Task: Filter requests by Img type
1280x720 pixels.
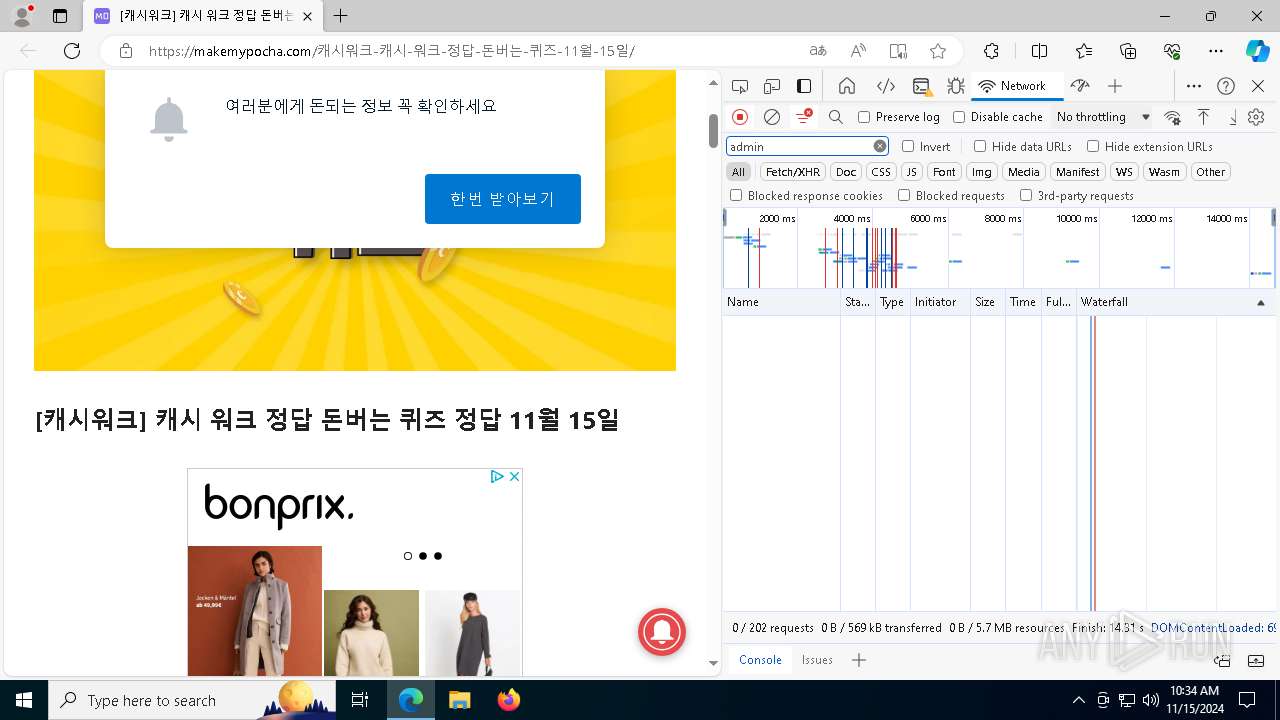Action: (x=982, y=172)
